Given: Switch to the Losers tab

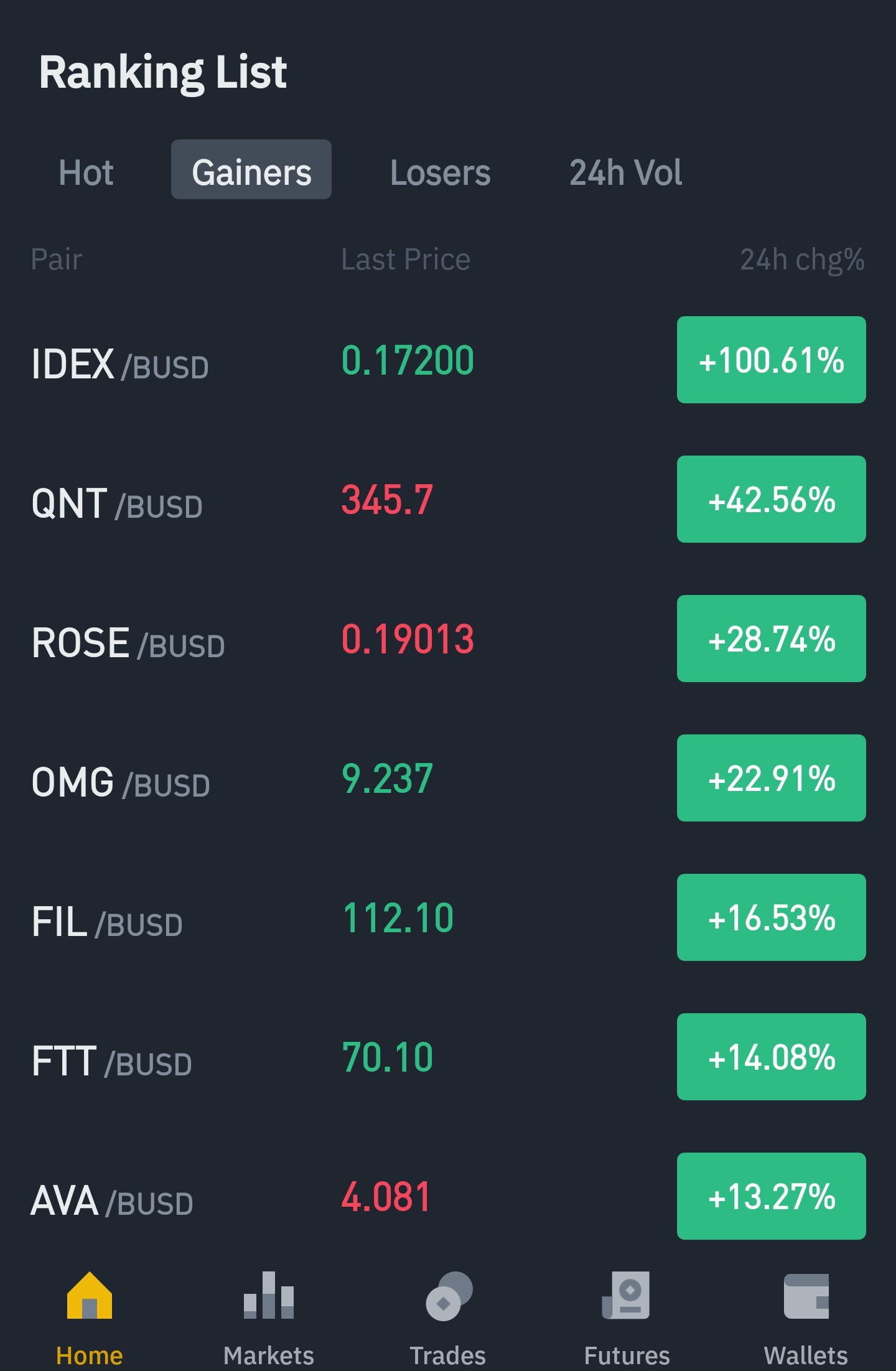Looking at the screenshot, I should click(x=441, y=172).
